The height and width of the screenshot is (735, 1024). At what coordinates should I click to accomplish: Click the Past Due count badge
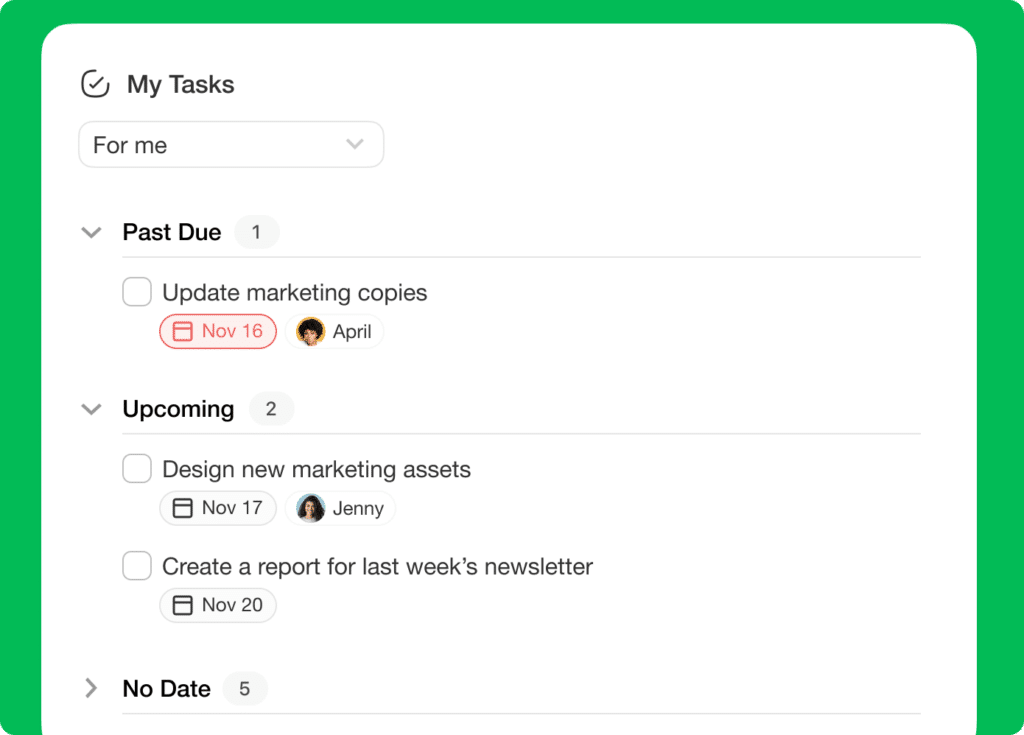click(x=256, y=232)
